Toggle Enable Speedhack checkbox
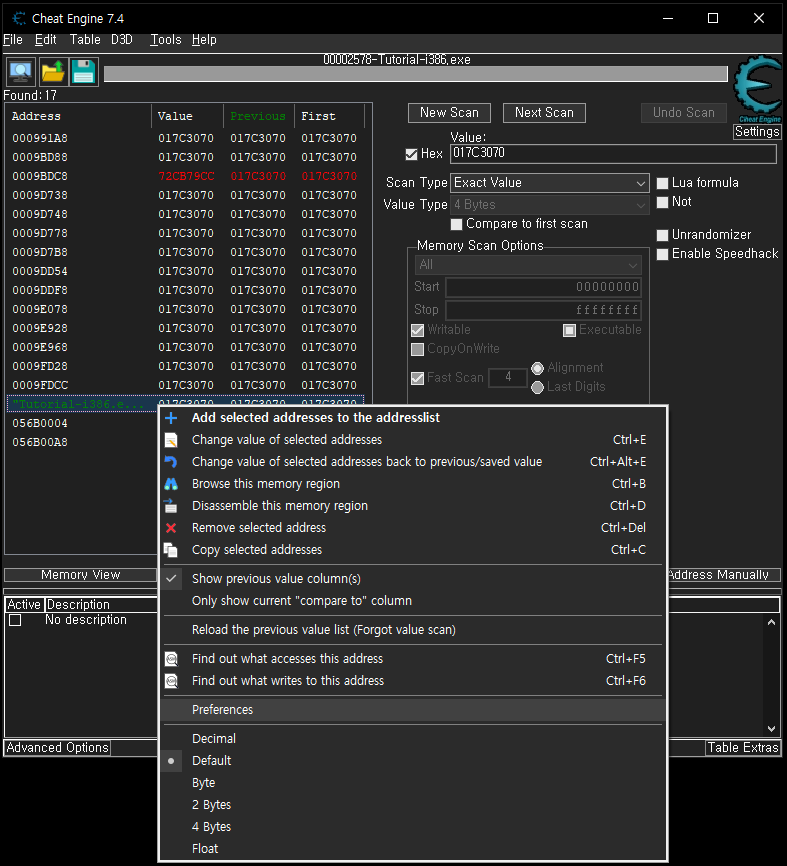 [663, 254]
